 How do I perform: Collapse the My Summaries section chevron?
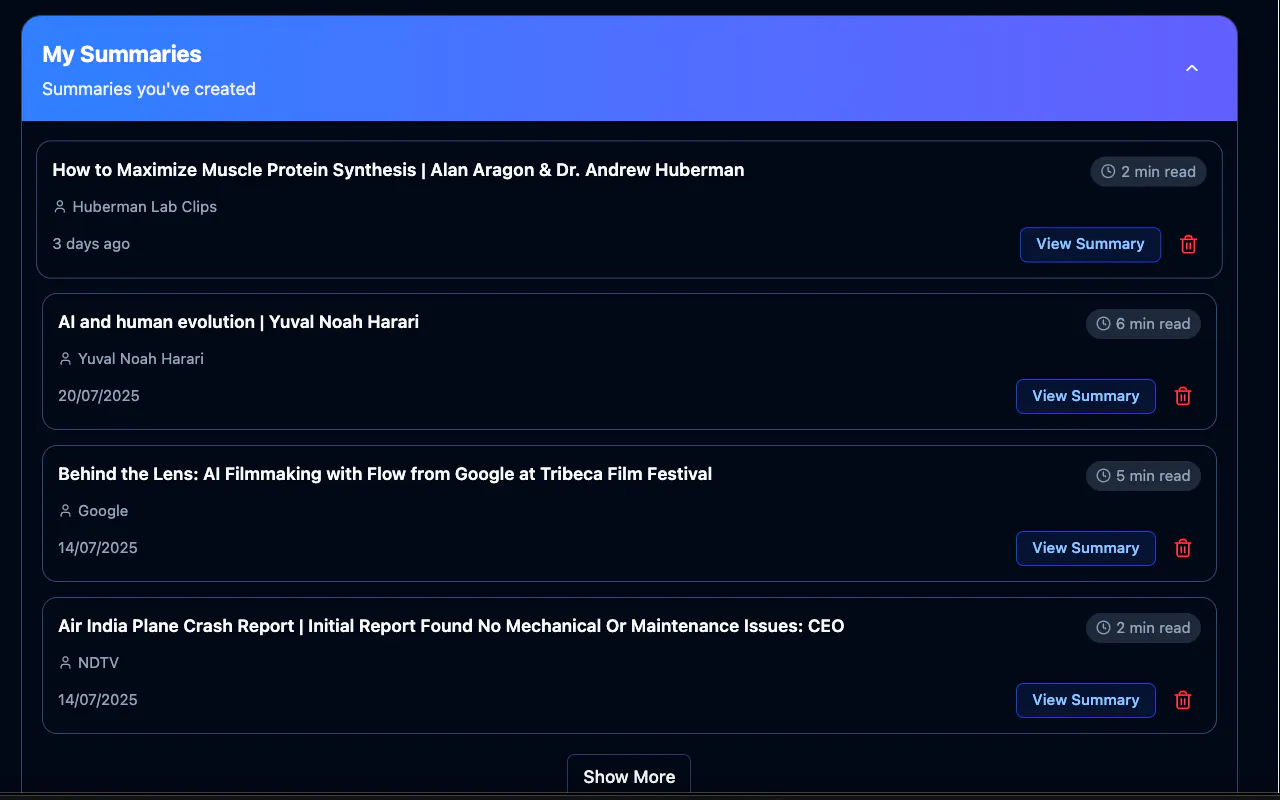coord(1191,68)
